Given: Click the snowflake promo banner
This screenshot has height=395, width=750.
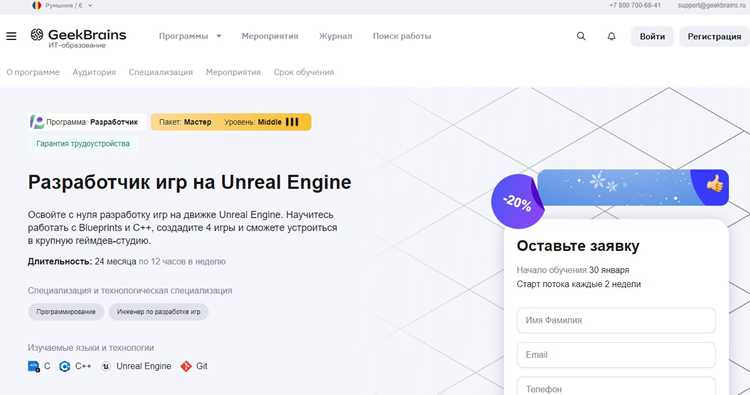Looking at the screenshot, I should pos(633,187).
